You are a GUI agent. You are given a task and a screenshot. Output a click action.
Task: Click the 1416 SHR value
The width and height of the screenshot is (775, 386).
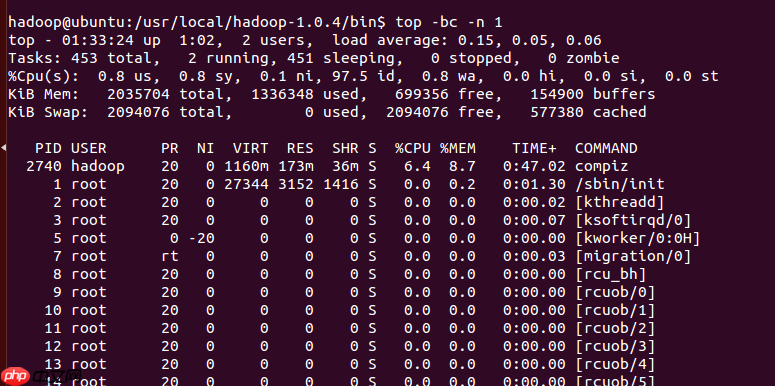pyautogui.click(x=341, y=184)
